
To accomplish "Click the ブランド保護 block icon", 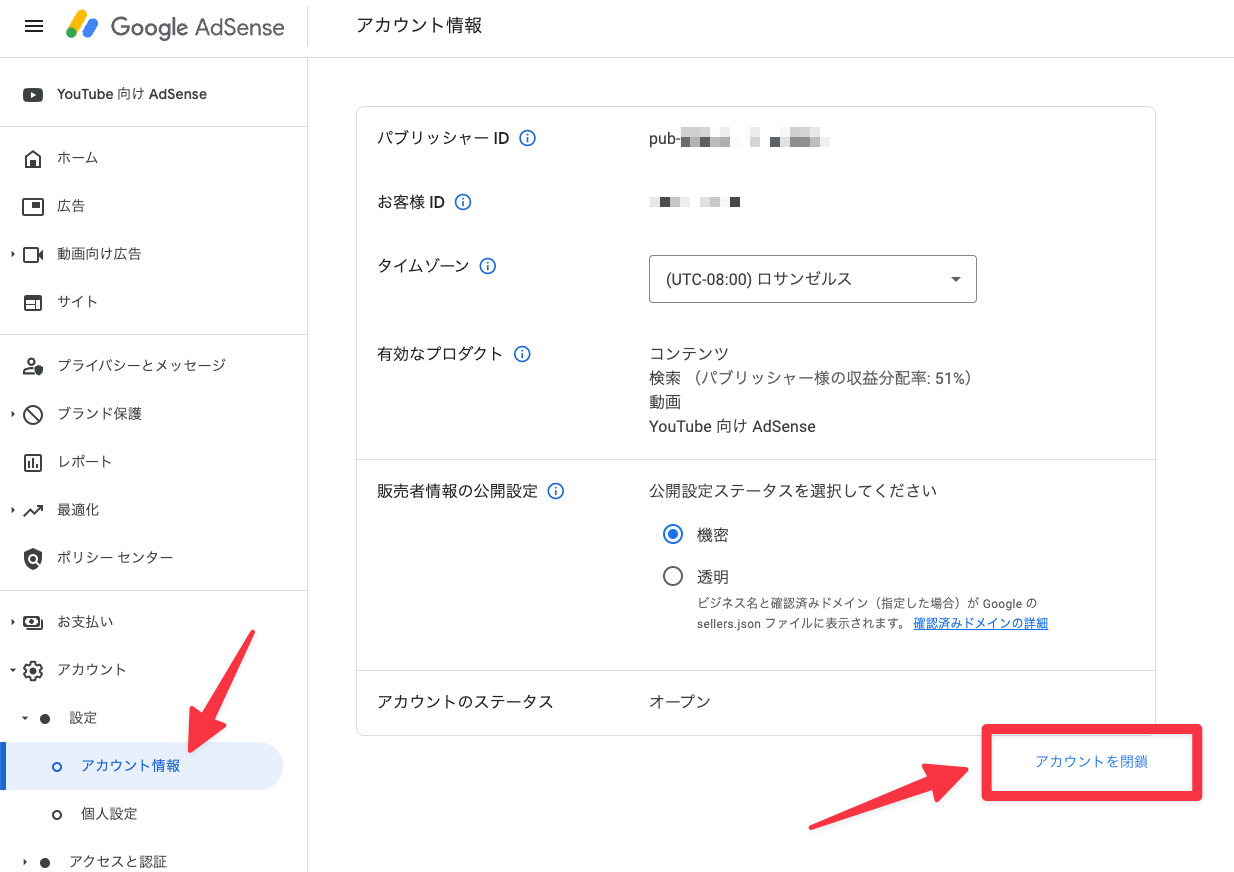I will coord(33,414).
